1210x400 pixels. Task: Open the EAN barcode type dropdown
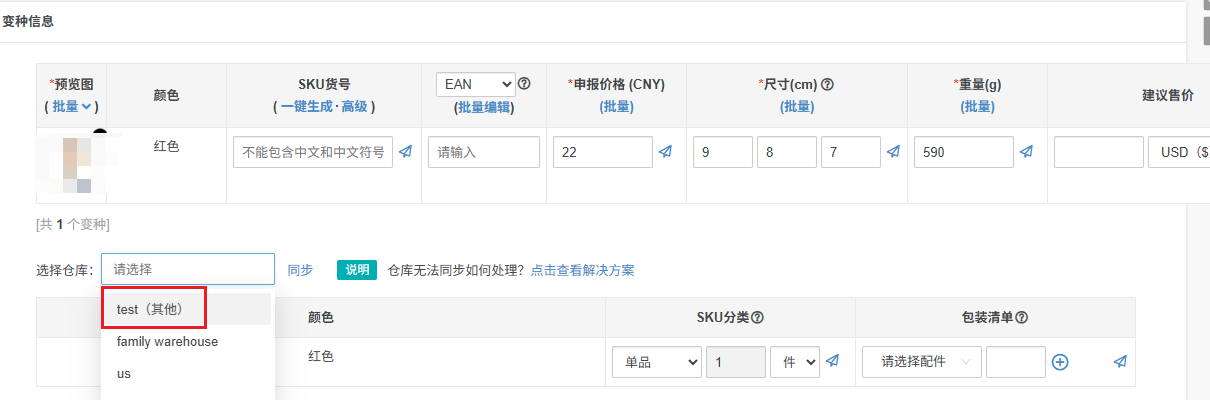pyautogui.click(x=476, y=84)
